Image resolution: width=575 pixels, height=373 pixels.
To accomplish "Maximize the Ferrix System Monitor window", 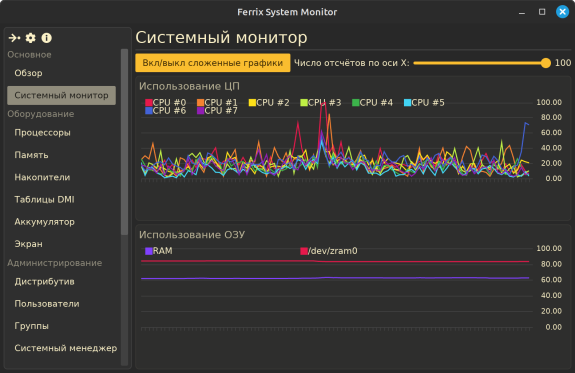I will [542, 12].
